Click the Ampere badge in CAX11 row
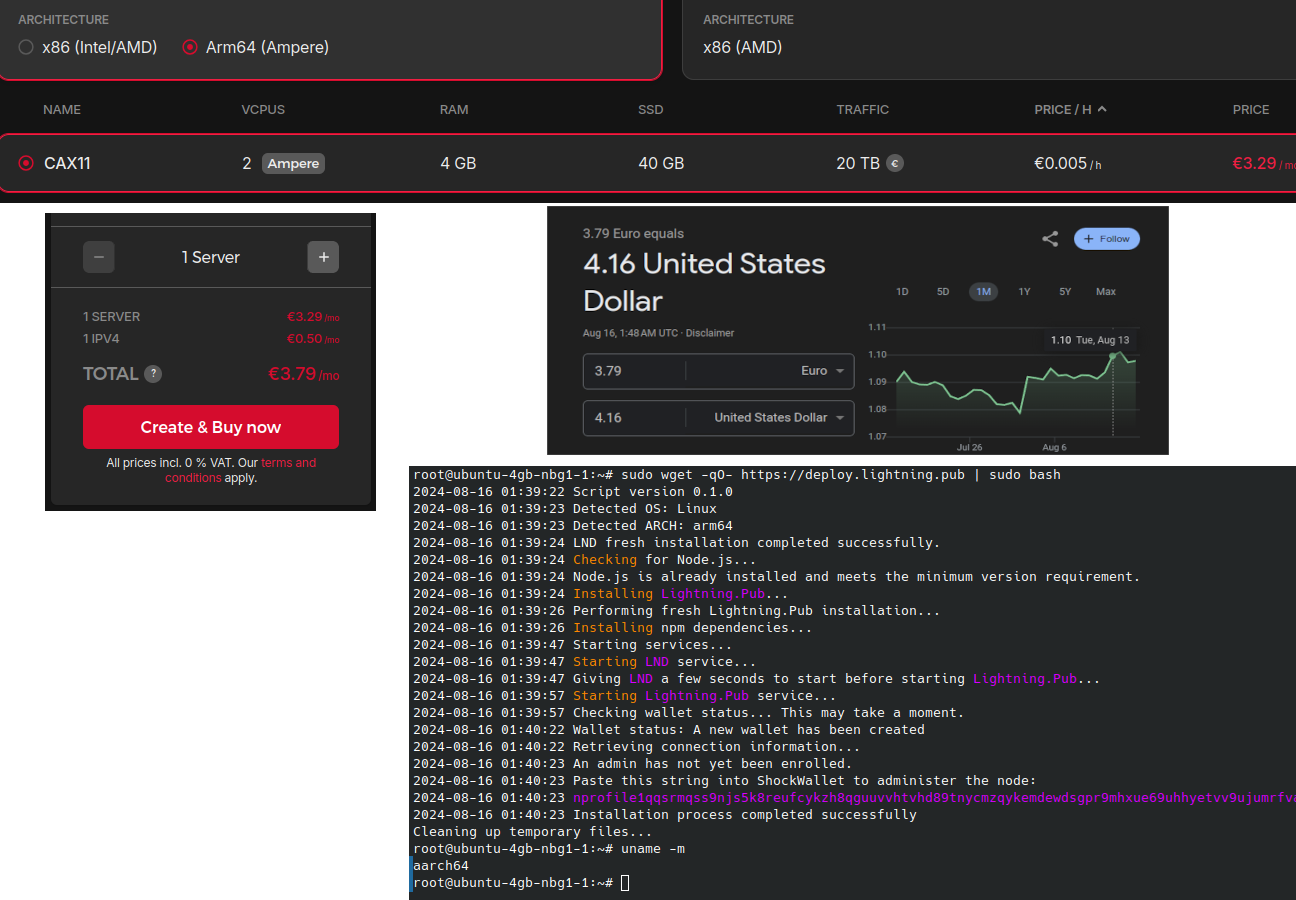Screen dimensions: 1296x900 click(x=293, y=163)
